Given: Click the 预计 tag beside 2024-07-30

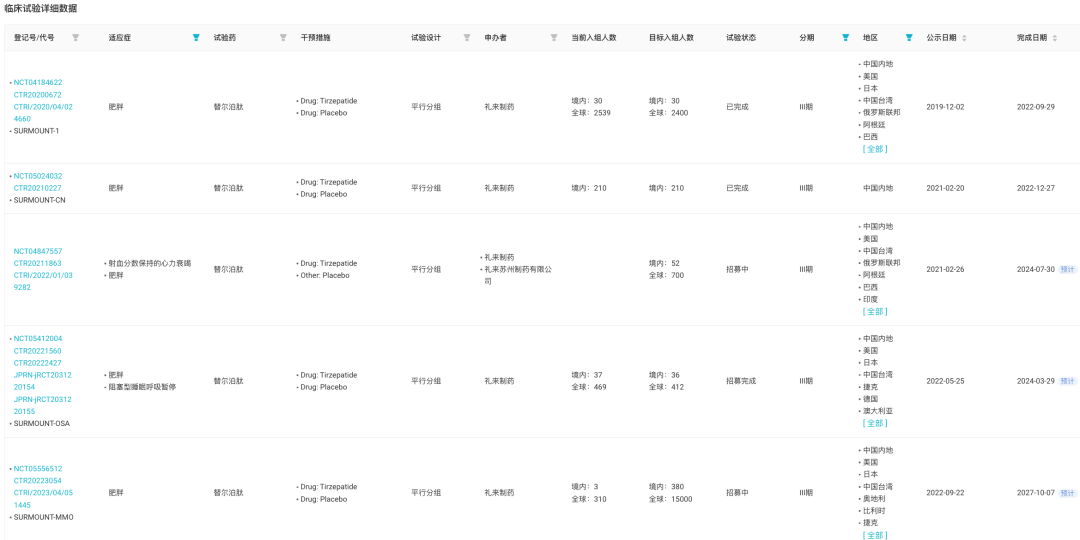Looking at the screenshot, I should point(1068,269).
